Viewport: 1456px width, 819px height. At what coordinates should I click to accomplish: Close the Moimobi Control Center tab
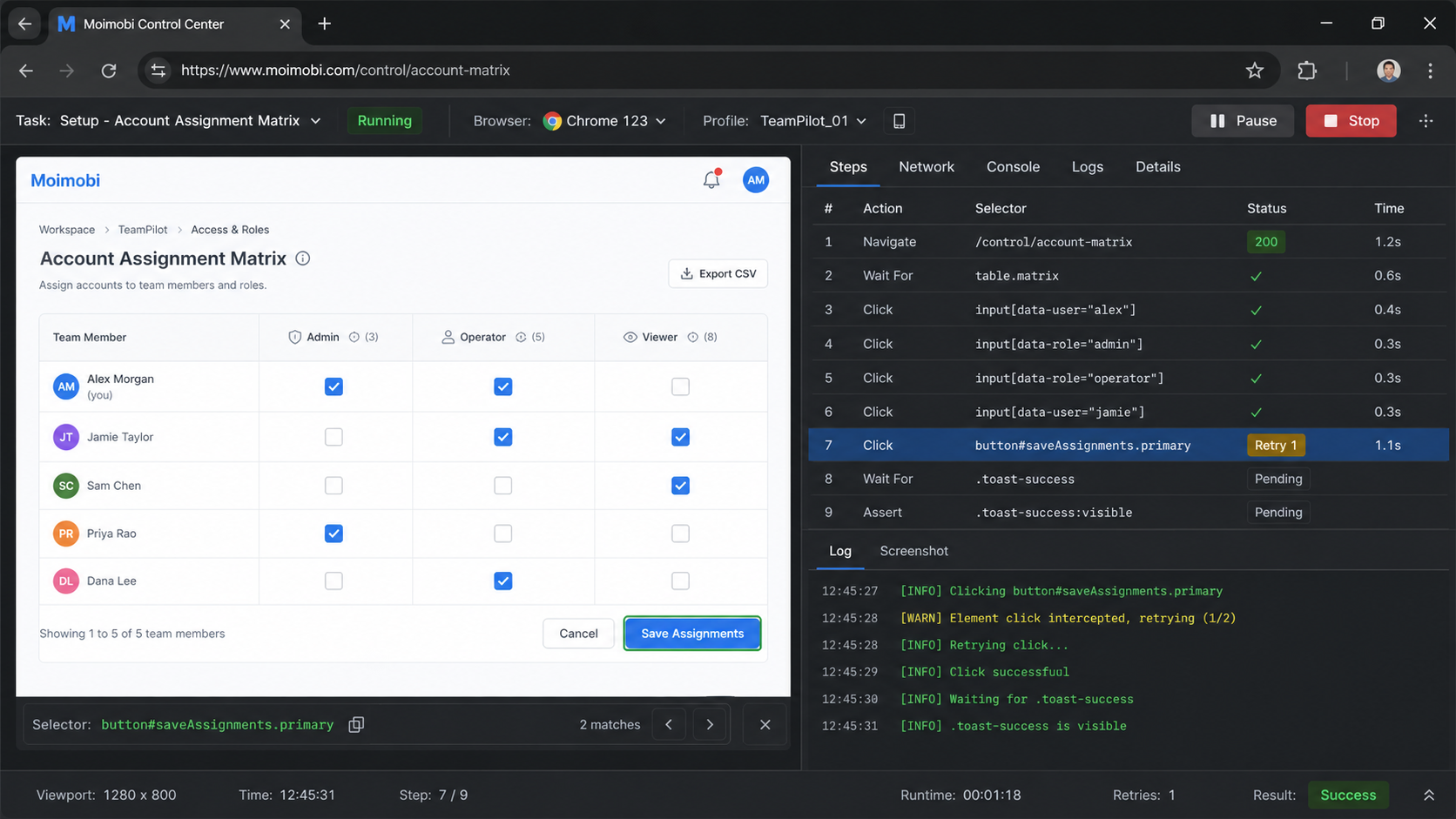click(x=285, y=23)
